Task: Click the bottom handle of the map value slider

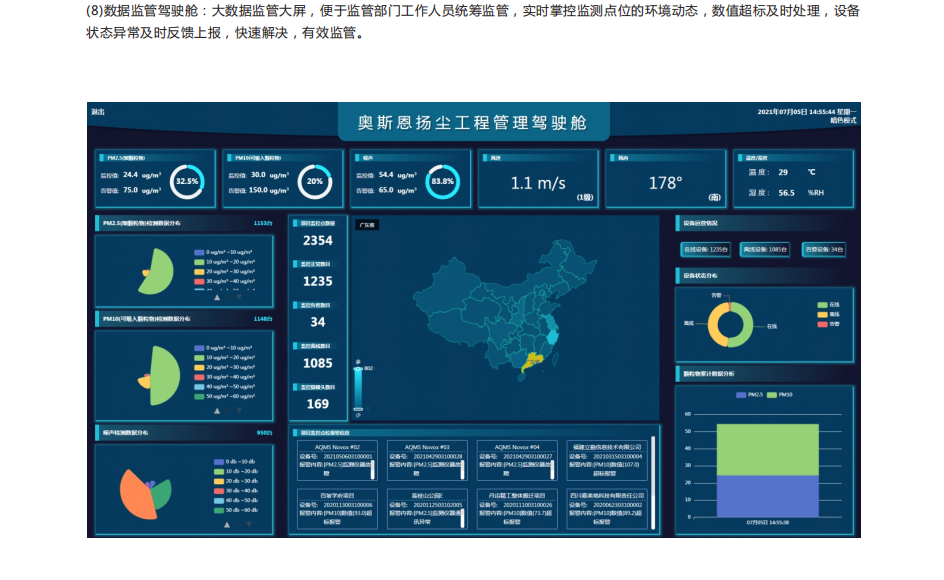Action: (x=358, y=410)
